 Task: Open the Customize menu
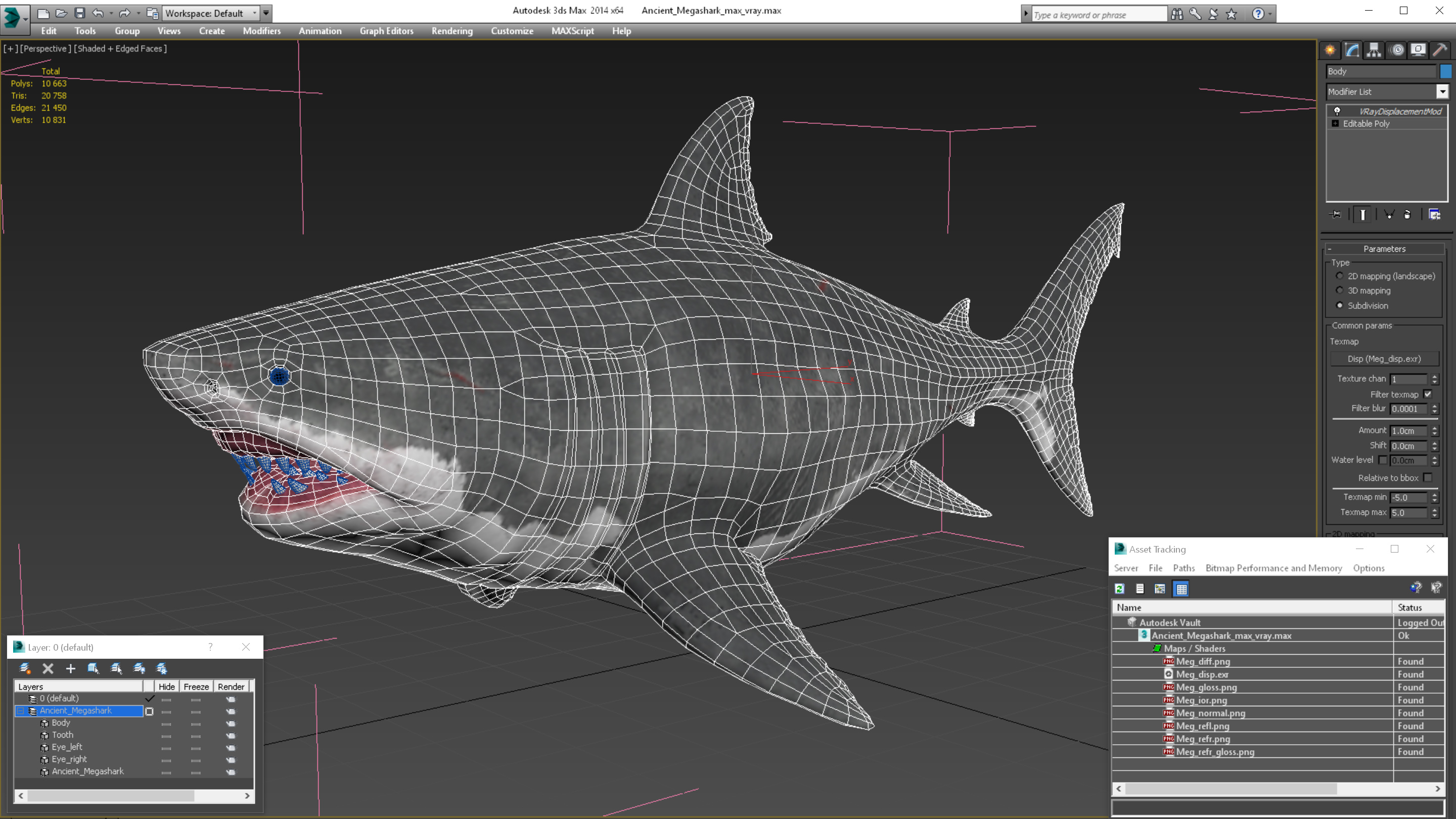[x=512, y=31]
